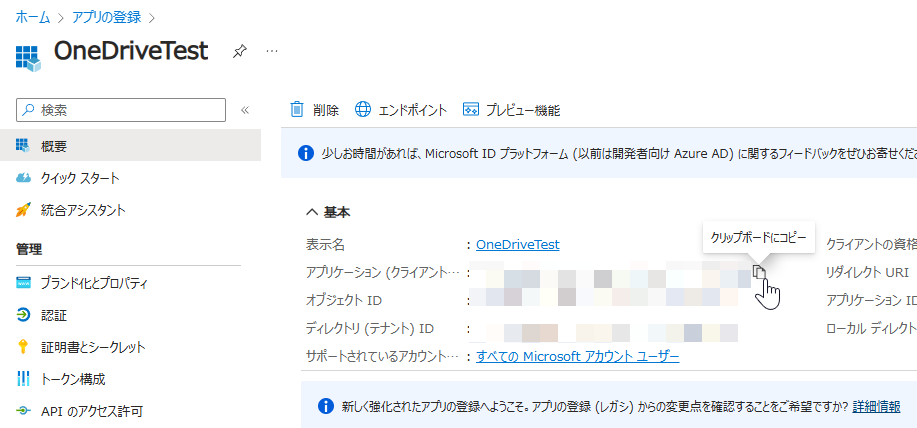
Task: Click the 管理 section heading
Action: click(x=29, y=250)
